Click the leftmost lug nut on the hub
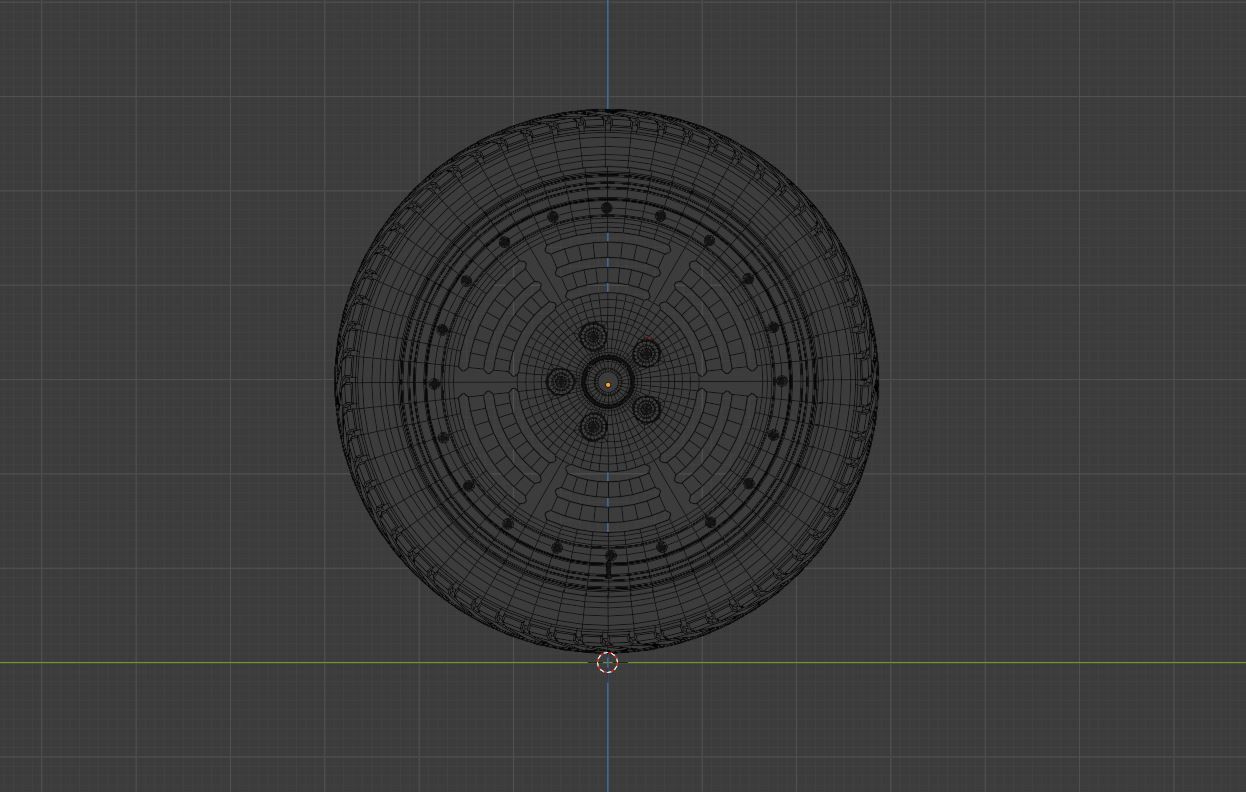1246x792 pixels. [560, 381]
